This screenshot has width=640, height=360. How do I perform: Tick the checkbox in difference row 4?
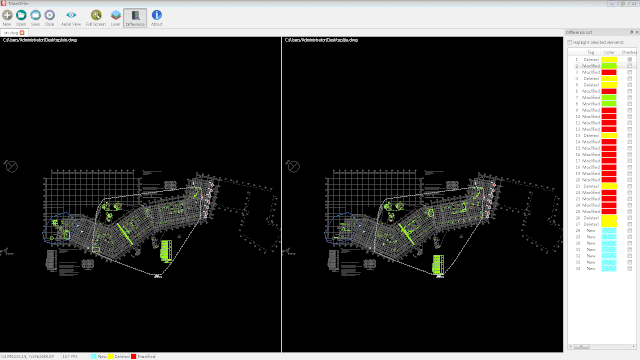630,78
